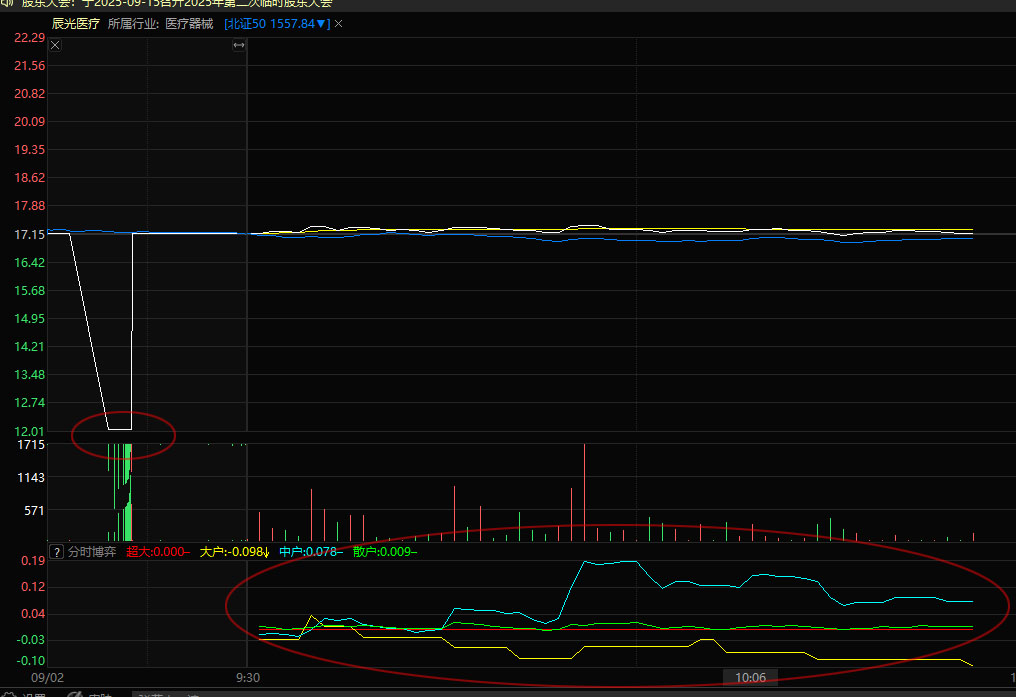Click the 9:30 time axis label
The height and width of the screenshot is (697, 1016).
pyautogui.click(x=248, y=678)
